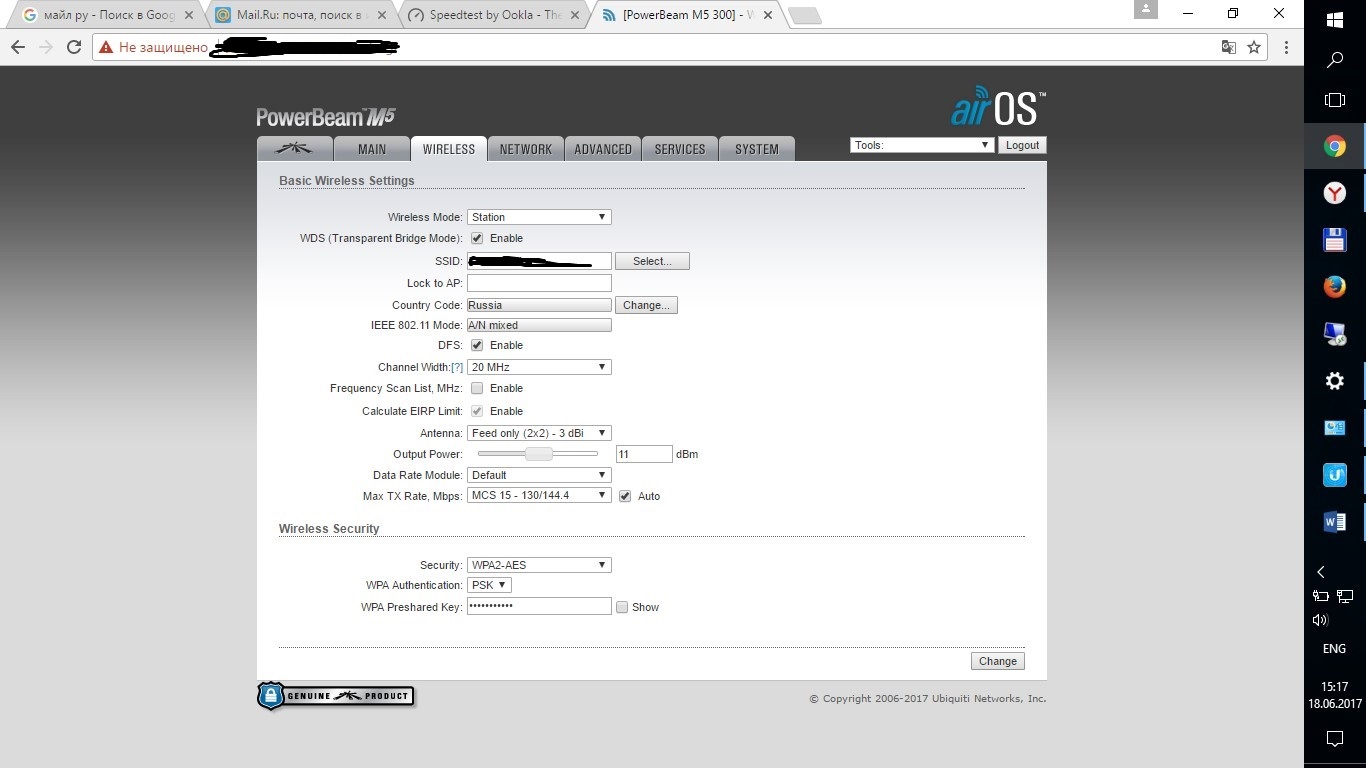Enable Frequency Scan List checkbox

click(477, 389)
